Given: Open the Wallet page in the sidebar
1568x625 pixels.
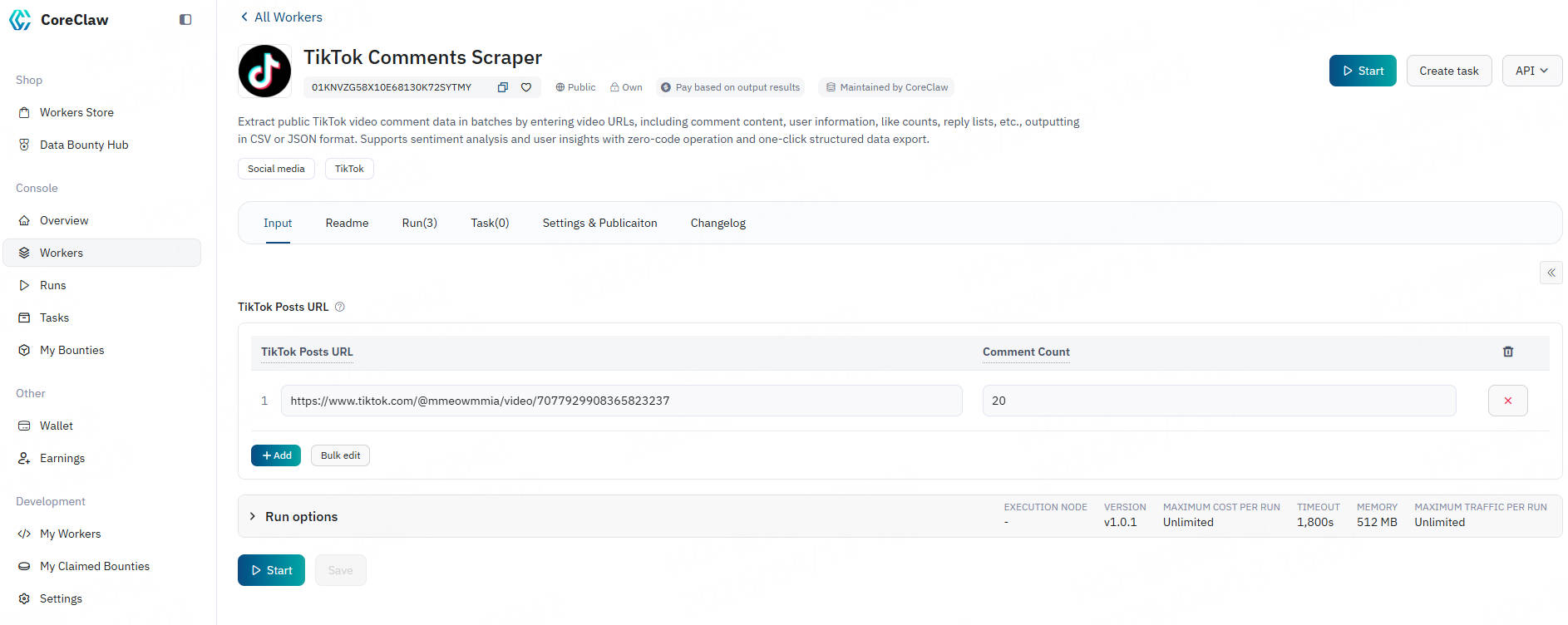Looking at the screenshot, I should tap(57, 426).
